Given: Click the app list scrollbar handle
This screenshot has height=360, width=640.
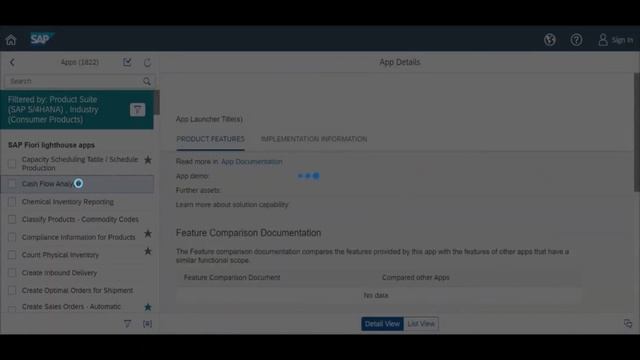Looking at the screenshot, I should click(x=157, y=102).
